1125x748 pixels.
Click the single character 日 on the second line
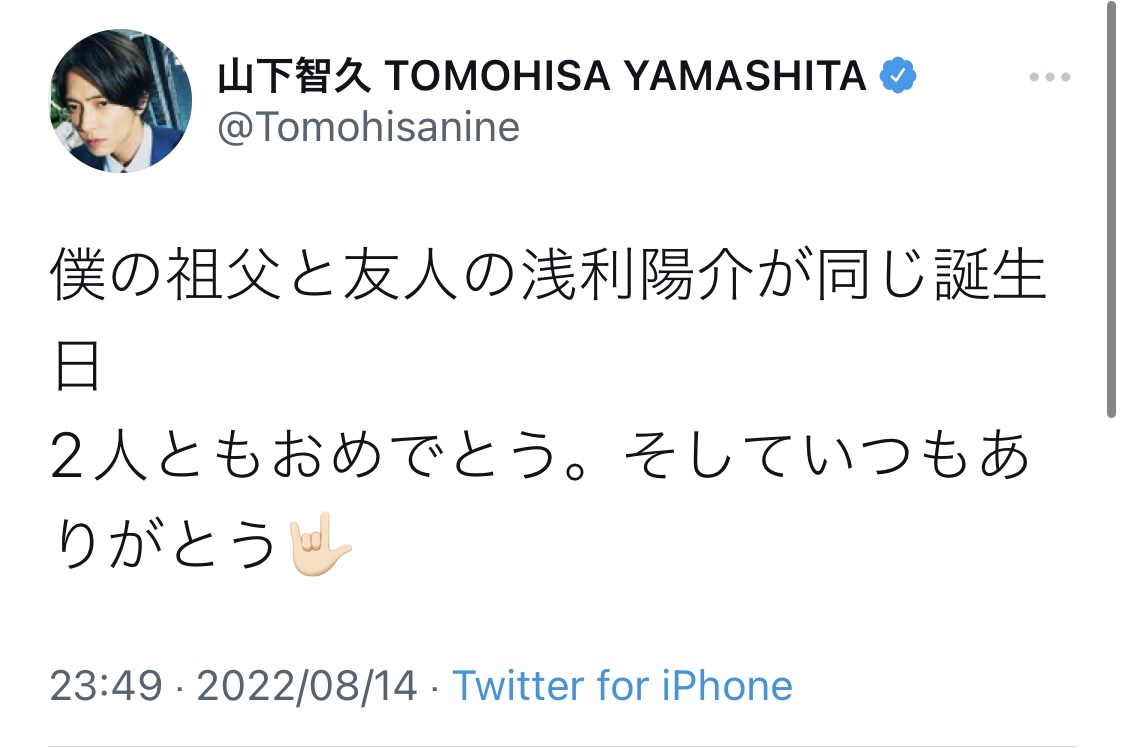76,369
